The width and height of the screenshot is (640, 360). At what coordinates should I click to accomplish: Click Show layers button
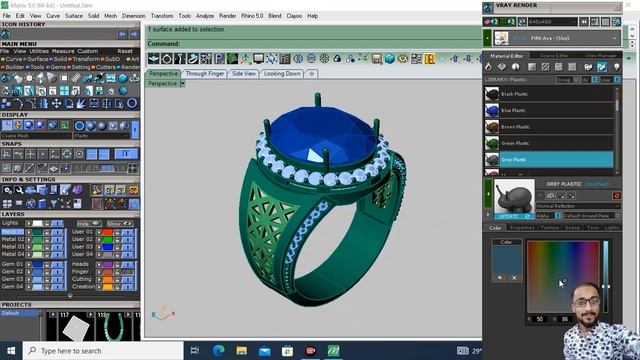pyautogui.click(x=120, y=223)
